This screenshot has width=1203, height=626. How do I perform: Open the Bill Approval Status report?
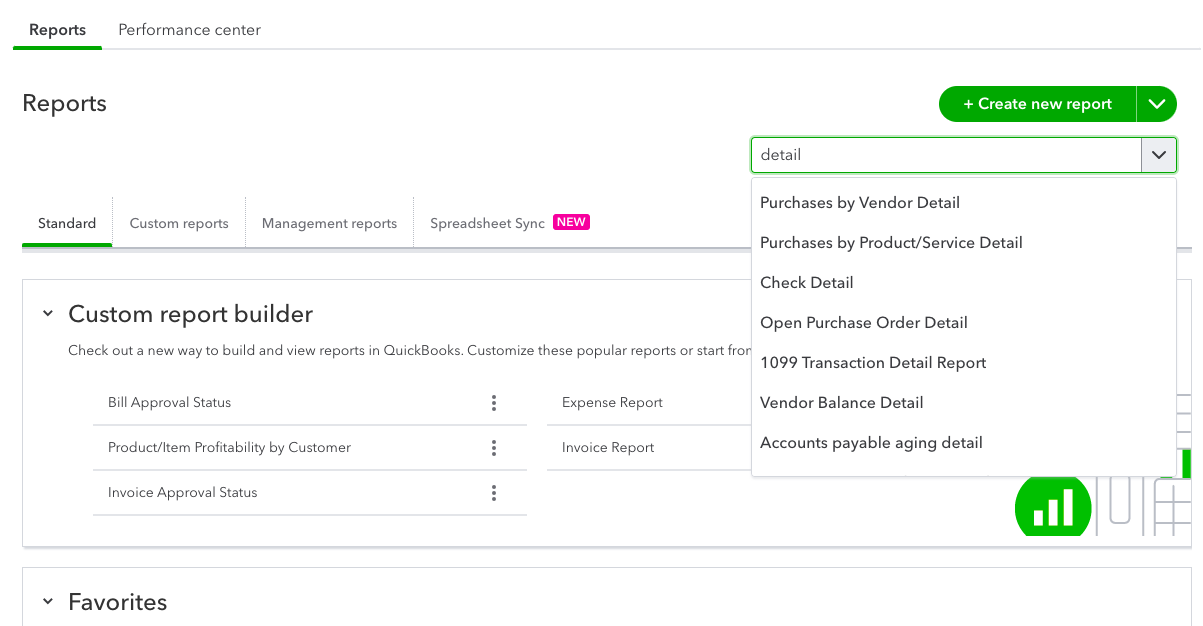pos(170,403)
